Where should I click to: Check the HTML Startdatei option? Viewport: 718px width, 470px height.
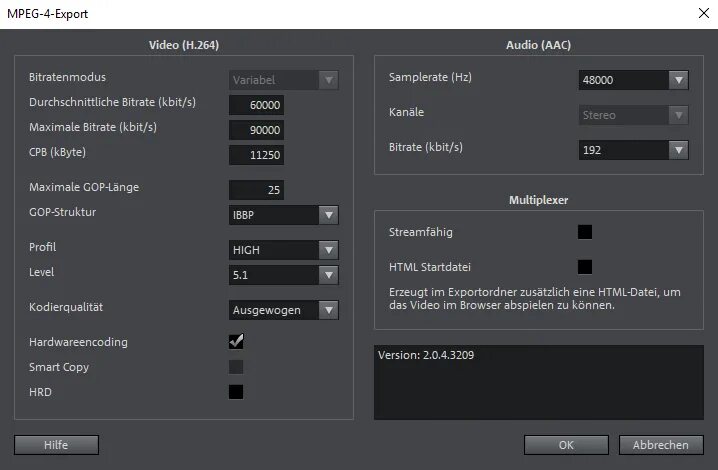pos(585,267)
